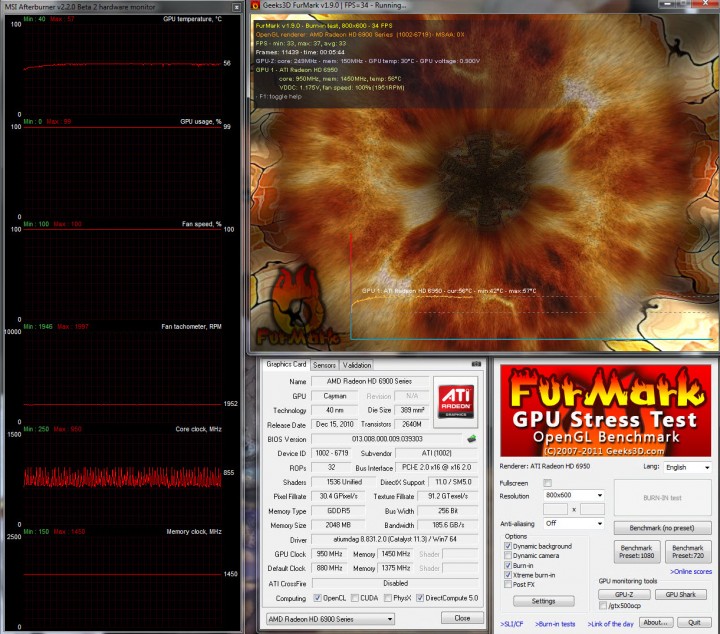Click the GPU usage graph in Afterburner
The image size is (720, 634).
[x=123, y=171]
